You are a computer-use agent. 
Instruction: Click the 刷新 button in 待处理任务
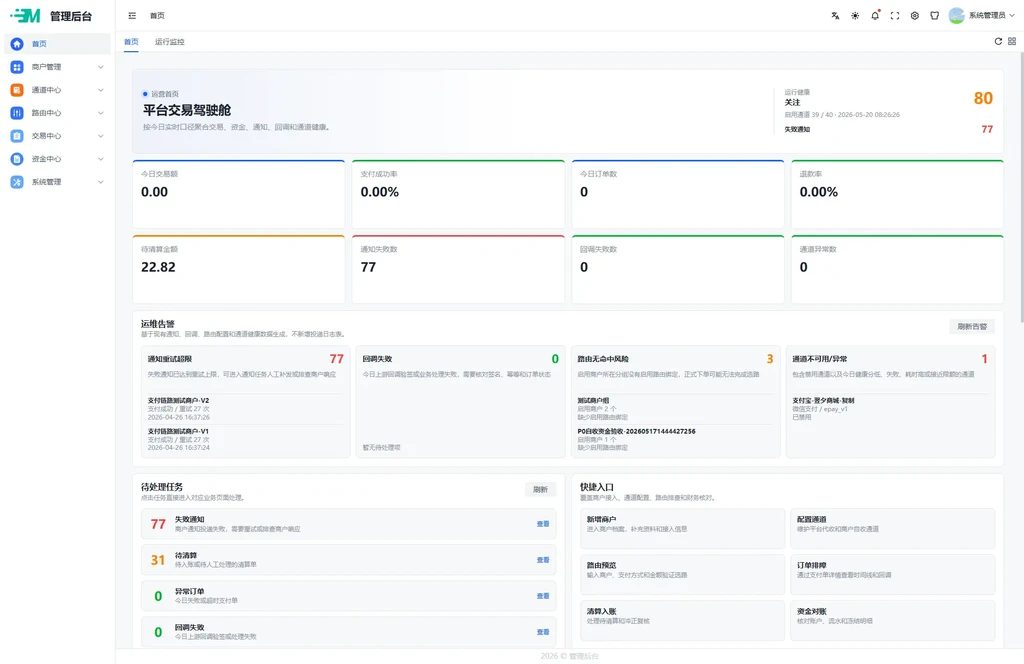tap(540, 490)
